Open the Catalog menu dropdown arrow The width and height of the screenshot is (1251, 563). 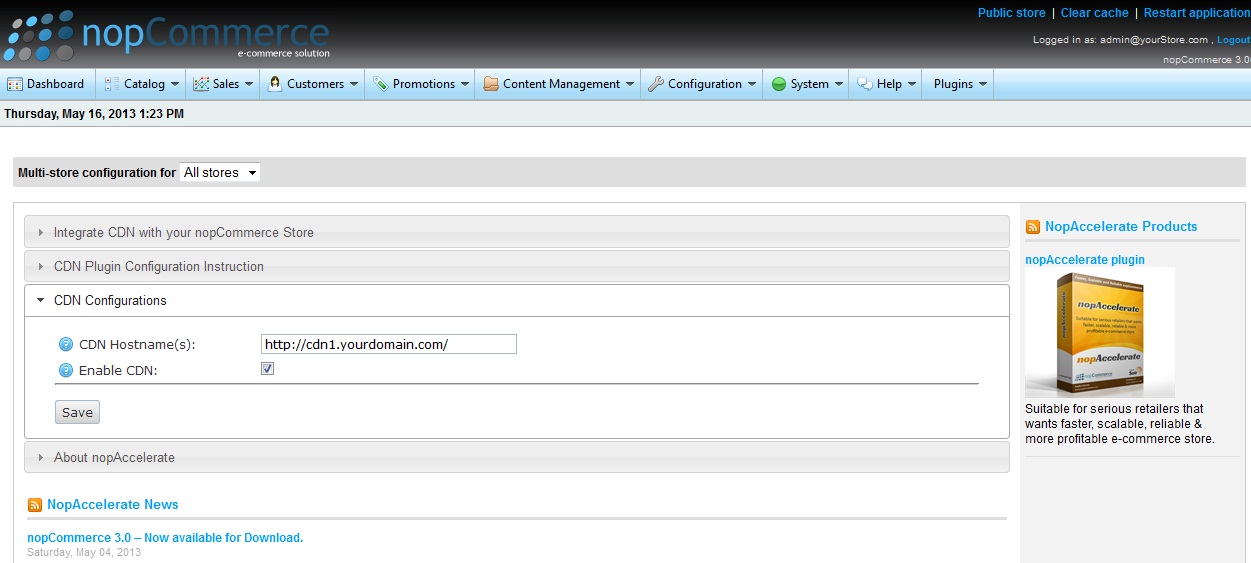pyautogui.click(x=175, y=85)
